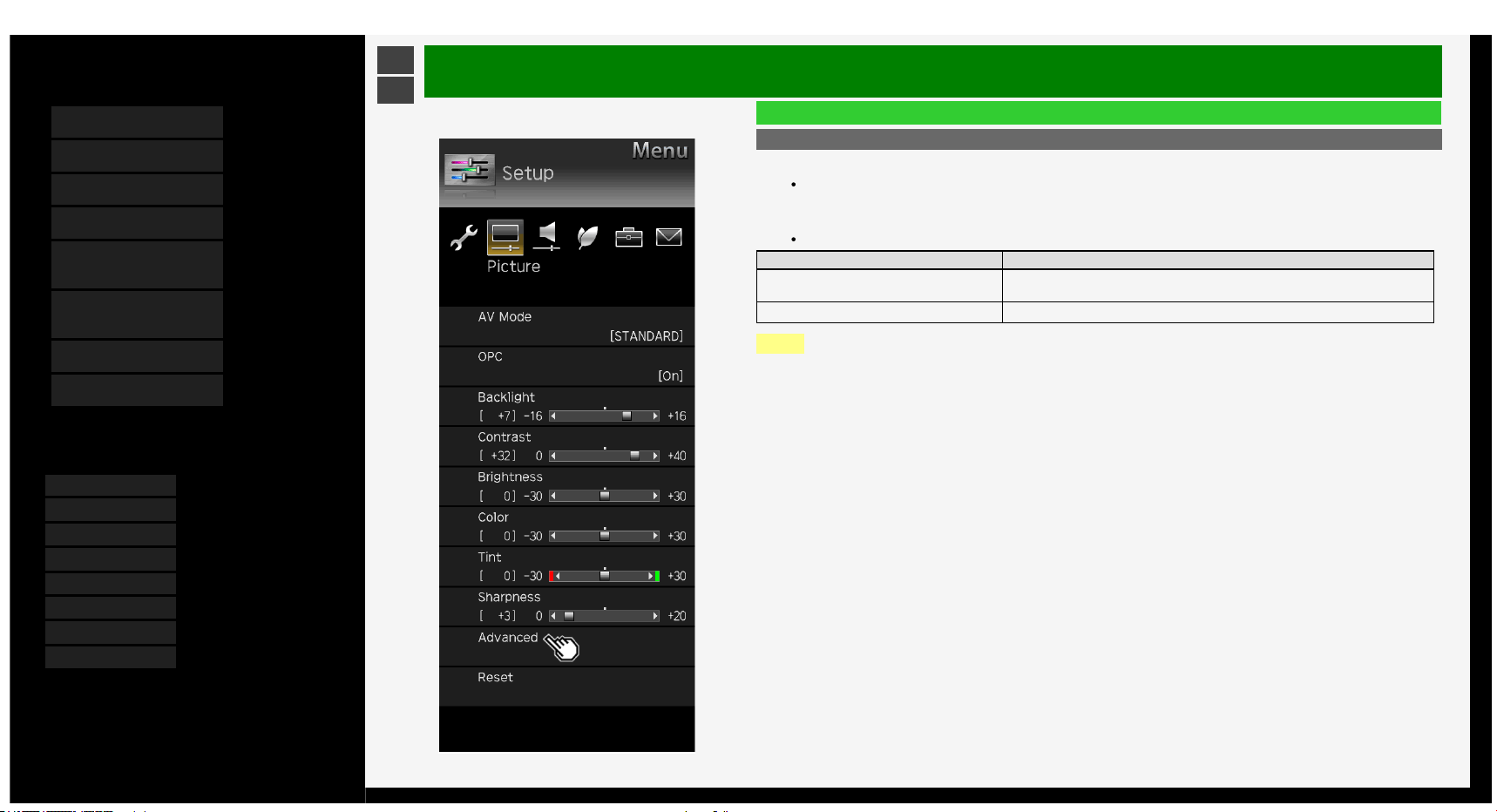The width and height of the screenshot is (1497, 812).
Task: Click the Sharpness +20 maximum label
Action: pos(677,616)
